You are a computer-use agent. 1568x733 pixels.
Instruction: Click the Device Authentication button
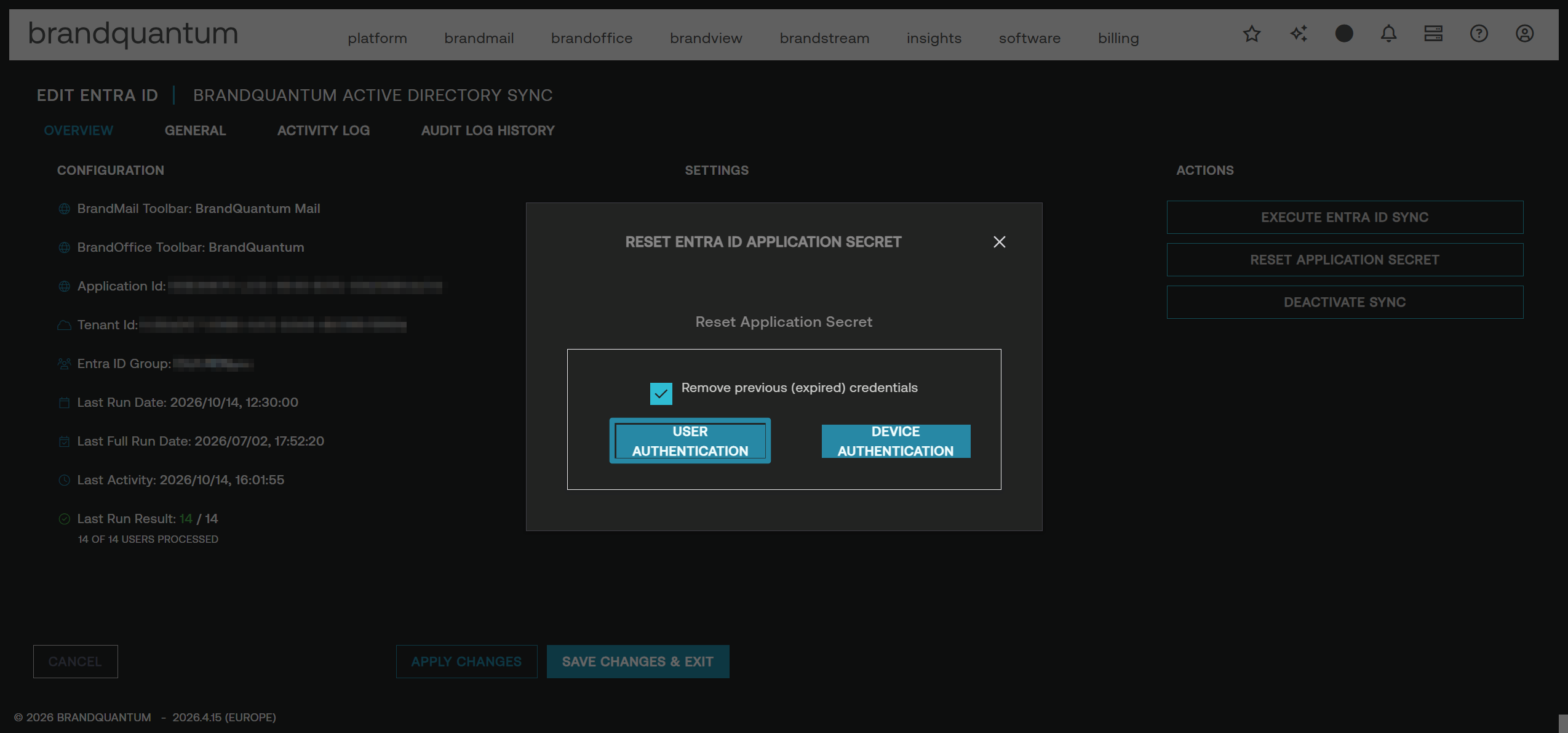point(896,441)
